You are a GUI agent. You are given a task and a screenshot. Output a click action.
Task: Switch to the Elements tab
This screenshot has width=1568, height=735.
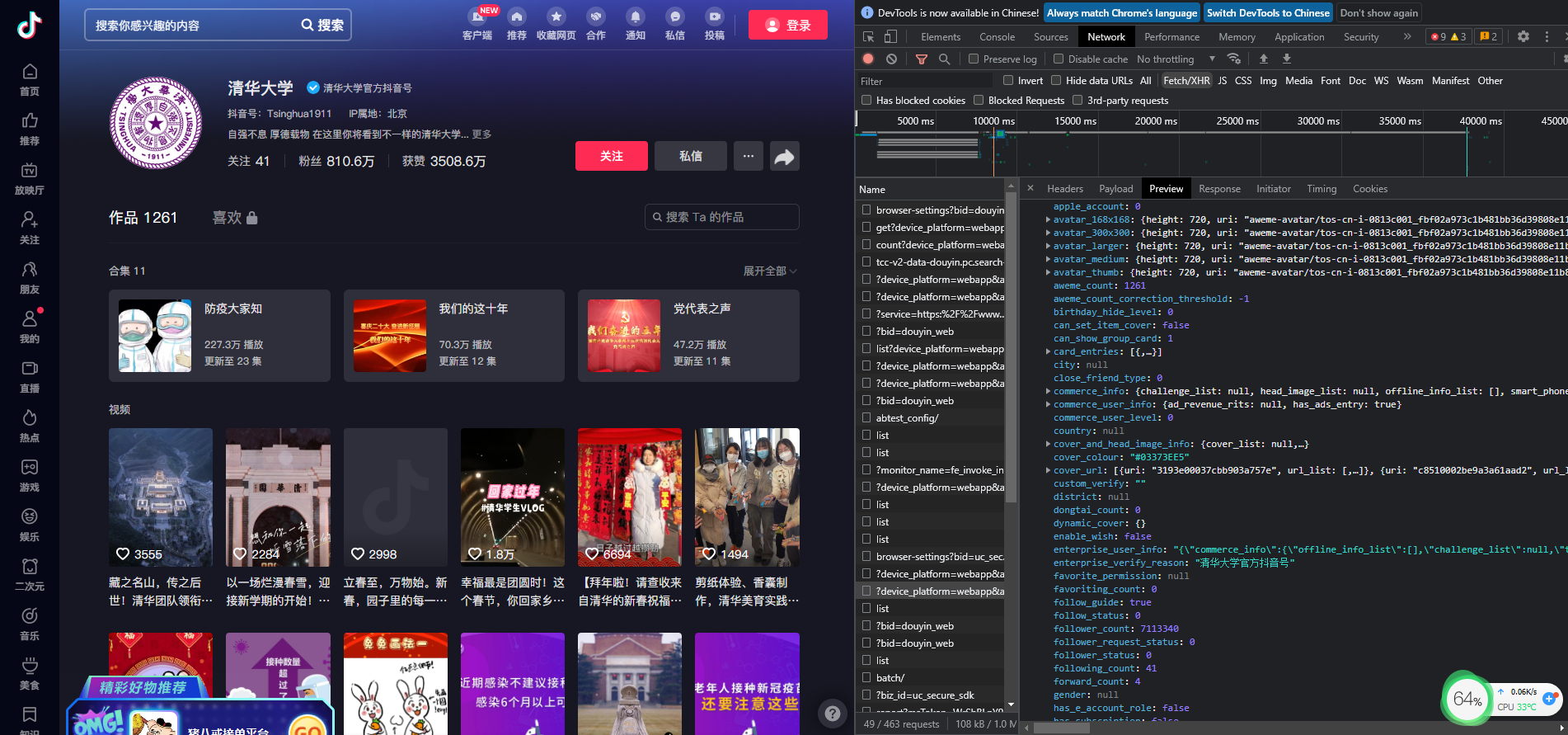point(941,36)
